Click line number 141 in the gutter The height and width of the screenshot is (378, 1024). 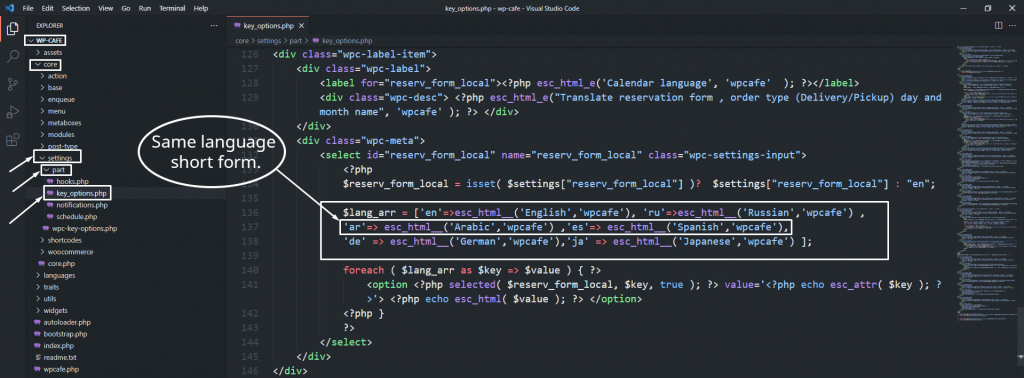[249, 285]
